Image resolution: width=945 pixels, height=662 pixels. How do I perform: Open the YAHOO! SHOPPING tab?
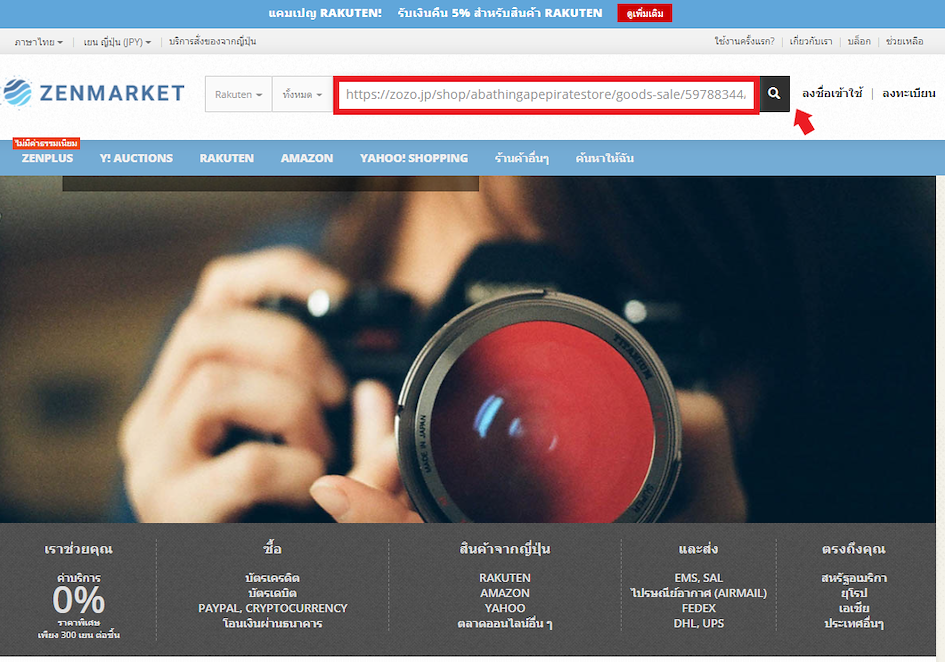(413, 158)
